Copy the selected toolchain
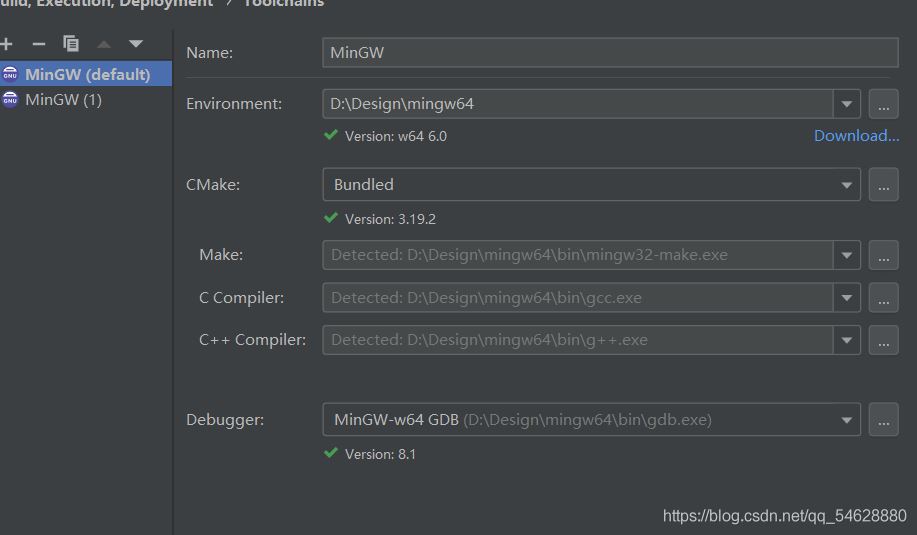Screen dimensions: 917x535 71,44
